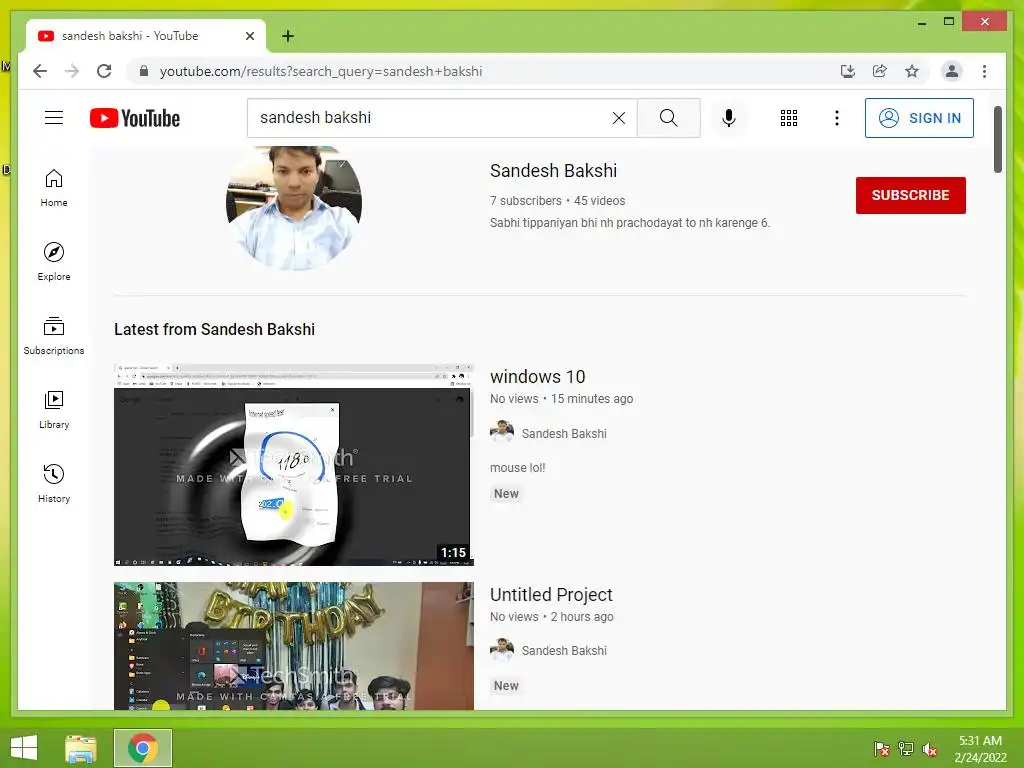
Task: Go to Home in the sidebar
Action: coord(54,188)
